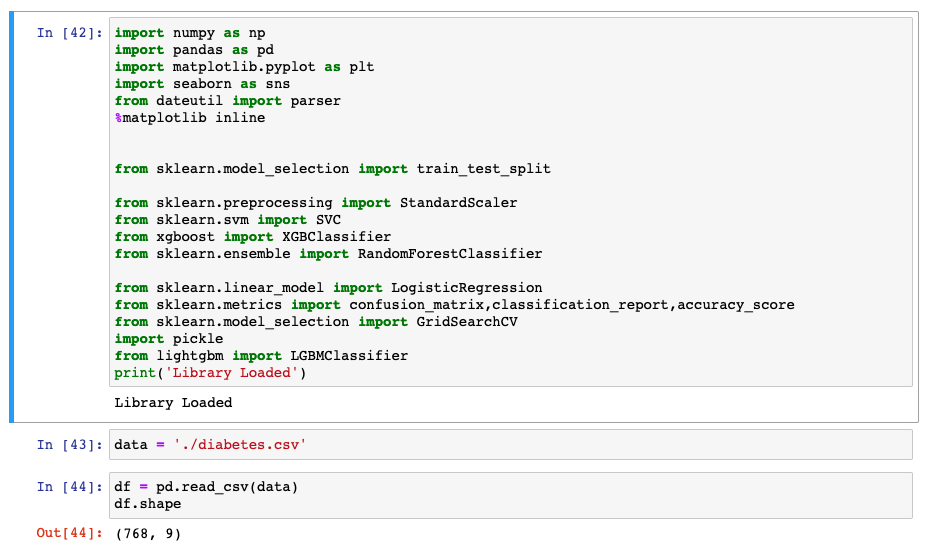Viewport: 925px width, 551px height.
Task: Select the imports code cell In [42]
Action: 510,202
